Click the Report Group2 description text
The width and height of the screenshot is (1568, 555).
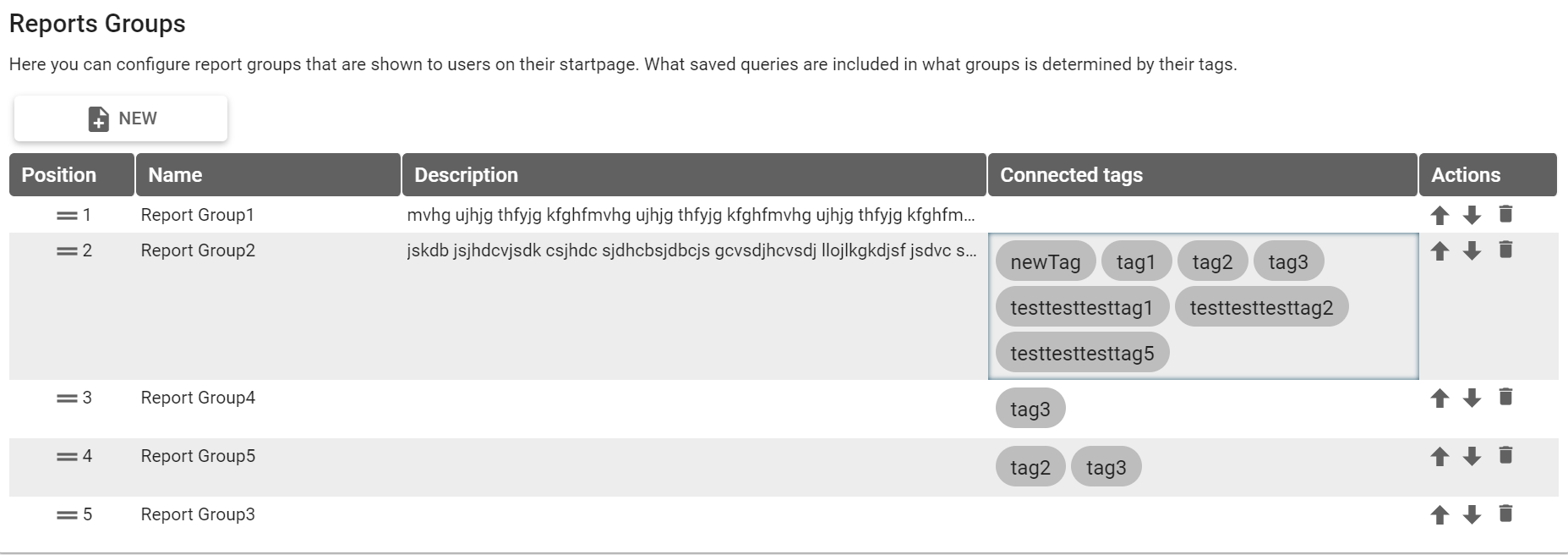[x=691, y=250]
